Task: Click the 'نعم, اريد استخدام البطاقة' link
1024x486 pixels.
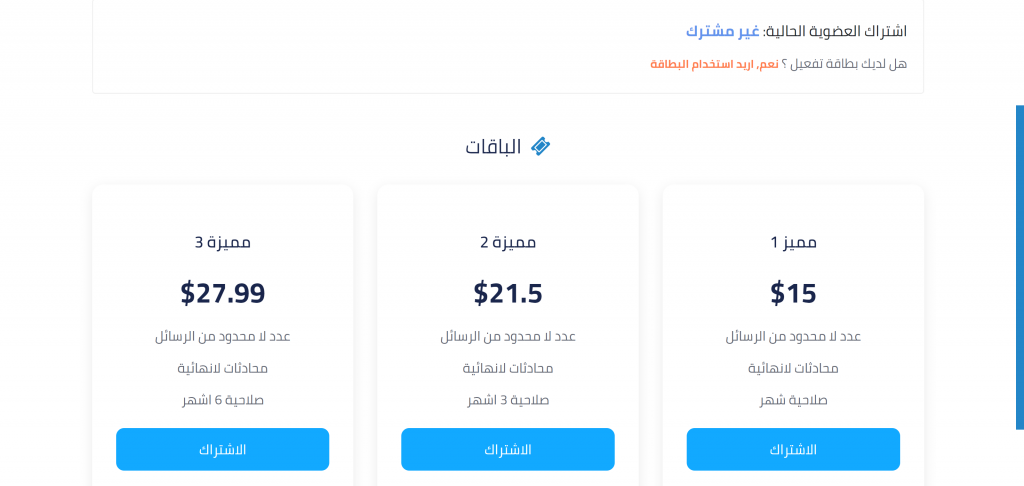Action: click(x=714, y=64)
